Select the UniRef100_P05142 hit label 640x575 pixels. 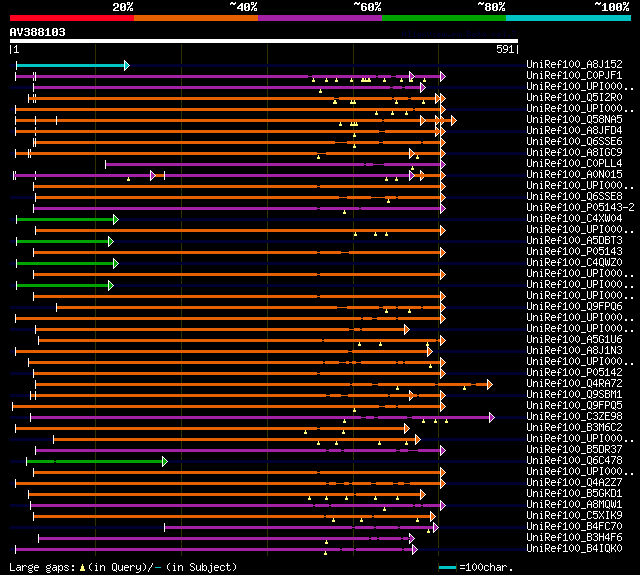574,373
